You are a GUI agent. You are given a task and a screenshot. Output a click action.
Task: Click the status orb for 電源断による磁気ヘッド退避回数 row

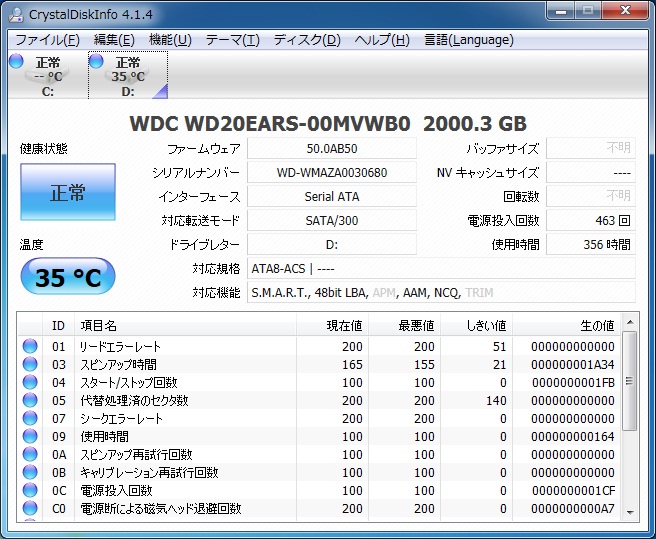[30, 508]
